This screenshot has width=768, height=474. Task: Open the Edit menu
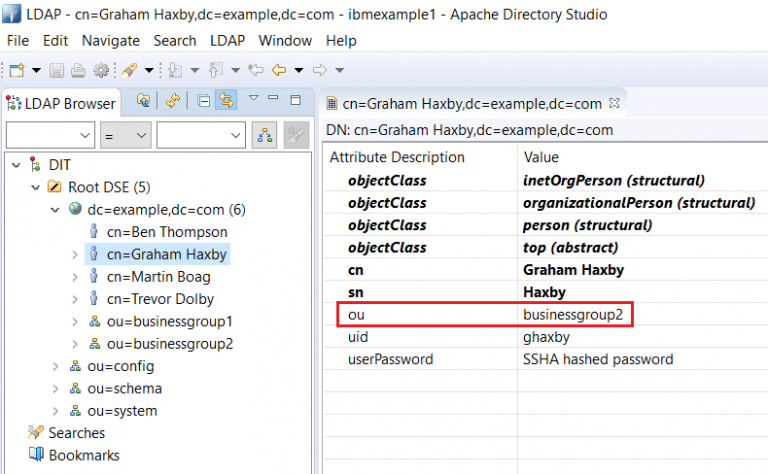(x=55, y=41)
